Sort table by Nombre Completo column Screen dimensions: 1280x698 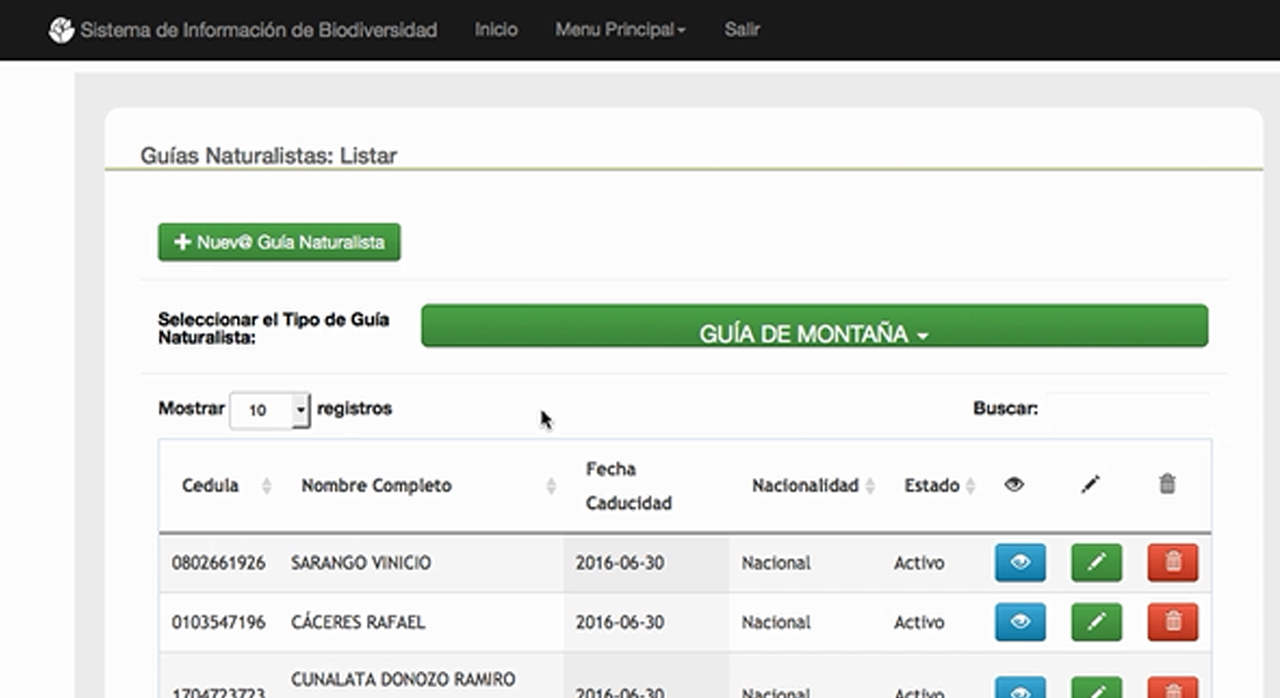pyautogui.click(x=376, y=486)
